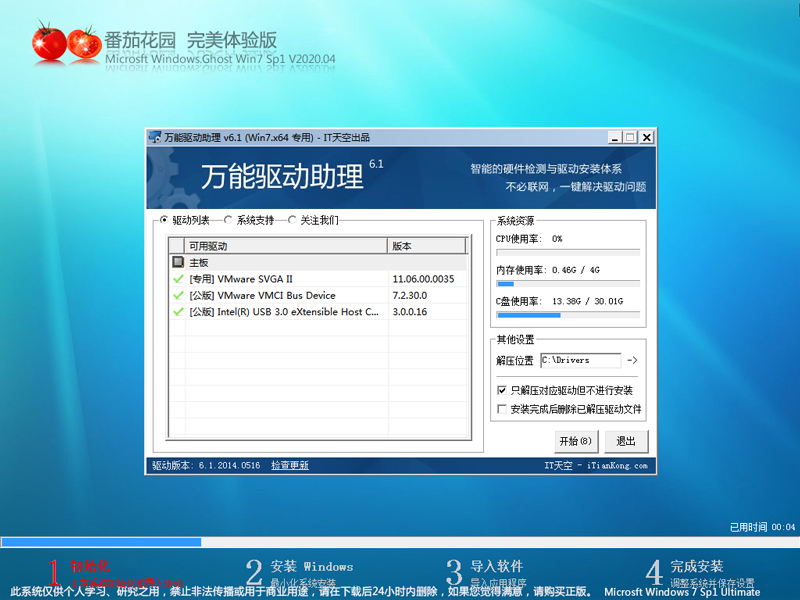Click the motherboard icon next to 主板
Screen dimensions: 800x600
point(180,262)
